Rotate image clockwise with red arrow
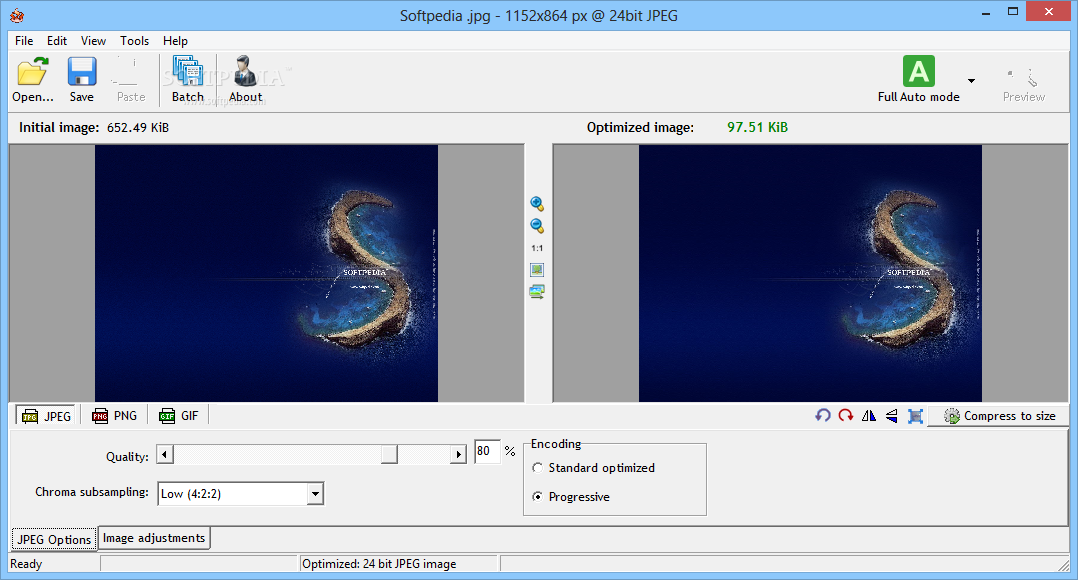This screenshot has width=1078, height=580. click(846, 416)
